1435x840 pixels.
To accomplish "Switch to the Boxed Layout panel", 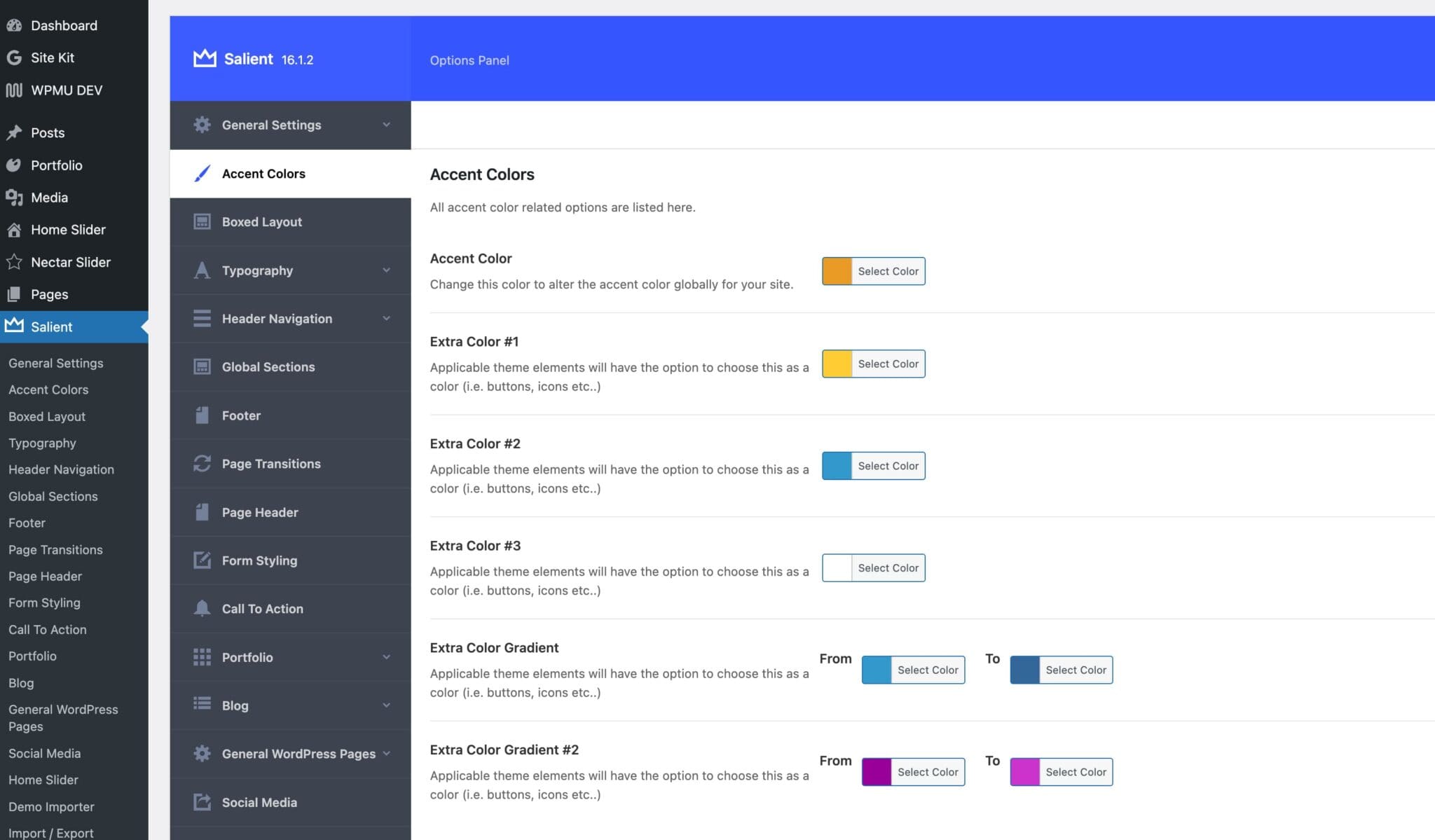I will pos(262,221).
